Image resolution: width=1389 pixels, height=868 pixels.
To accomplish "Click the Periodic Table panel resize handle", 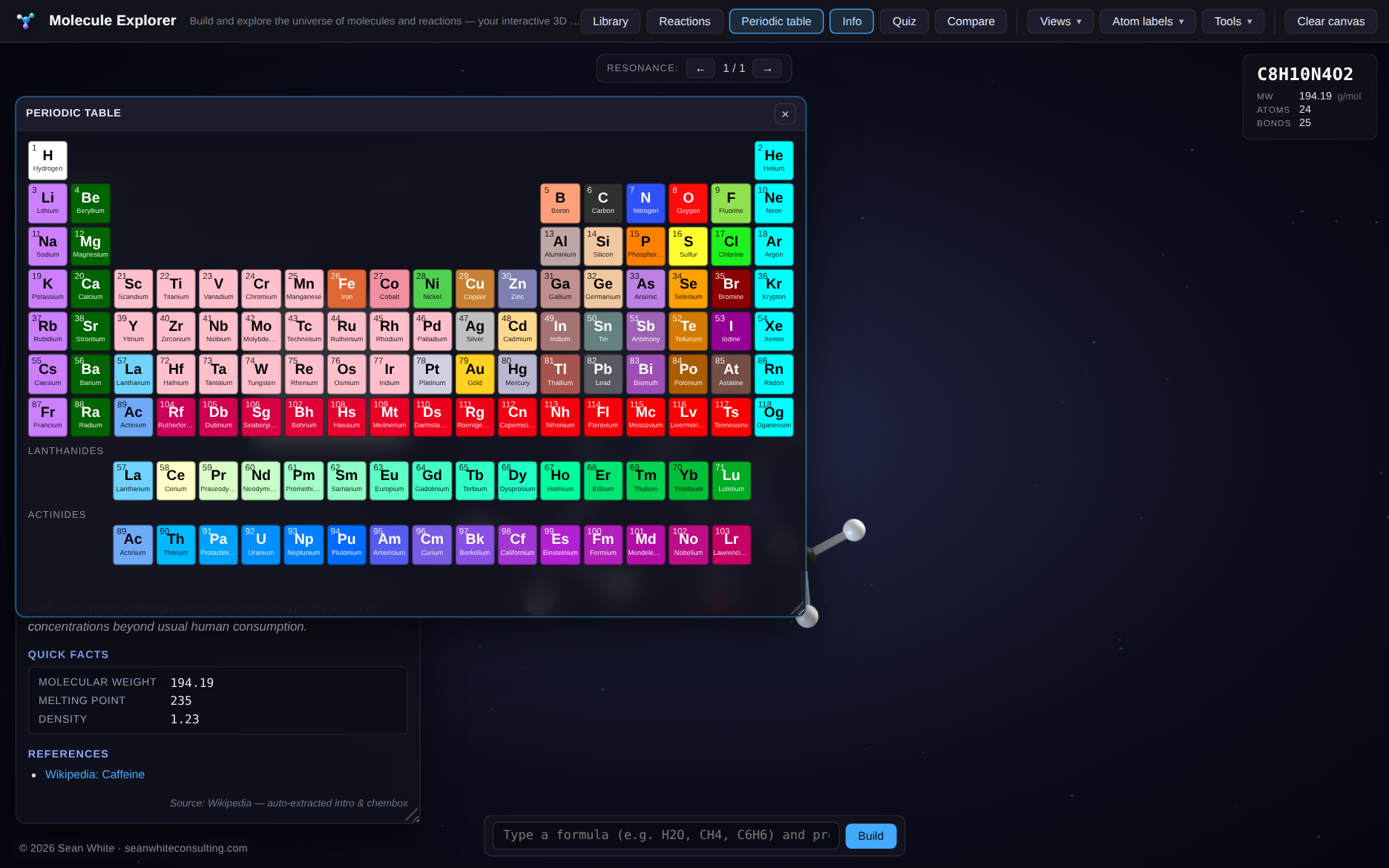I will click(798, 609).
